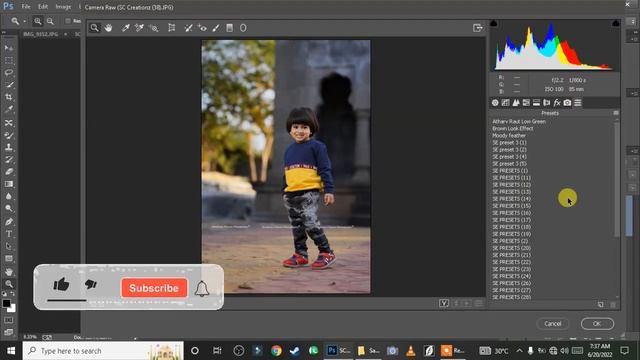
Task: Select the IMG_9152.JPG document tab
Action: (x=40, y=34)
